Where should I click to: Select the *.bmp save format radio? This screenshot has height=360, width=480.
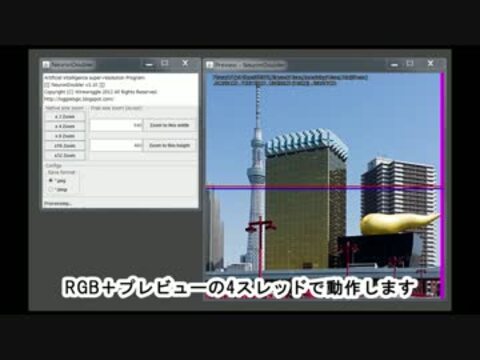(51, 189)
